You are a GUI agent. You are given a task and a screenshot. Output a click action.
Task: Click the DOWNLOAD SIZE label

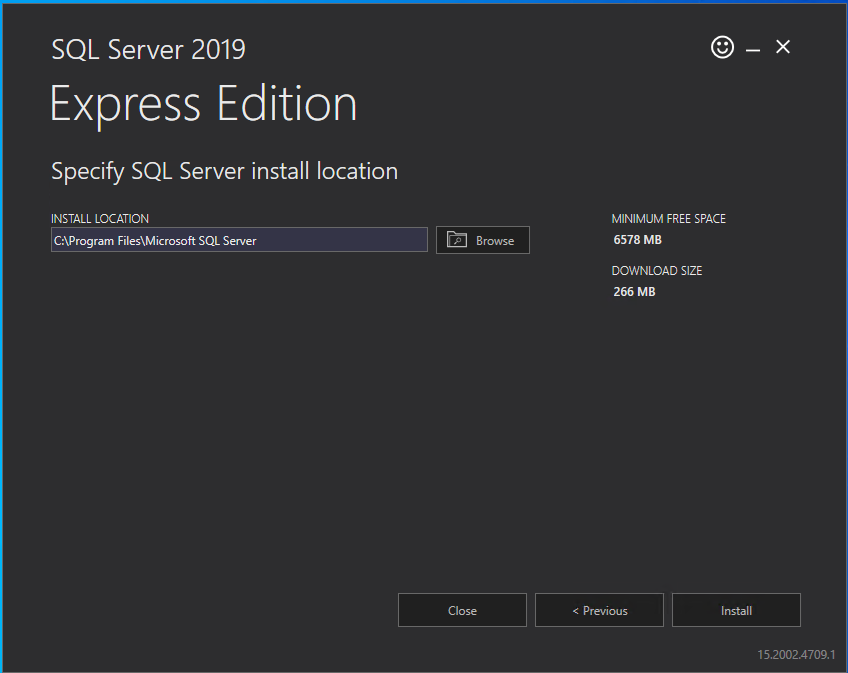click(x=657, y=270)
